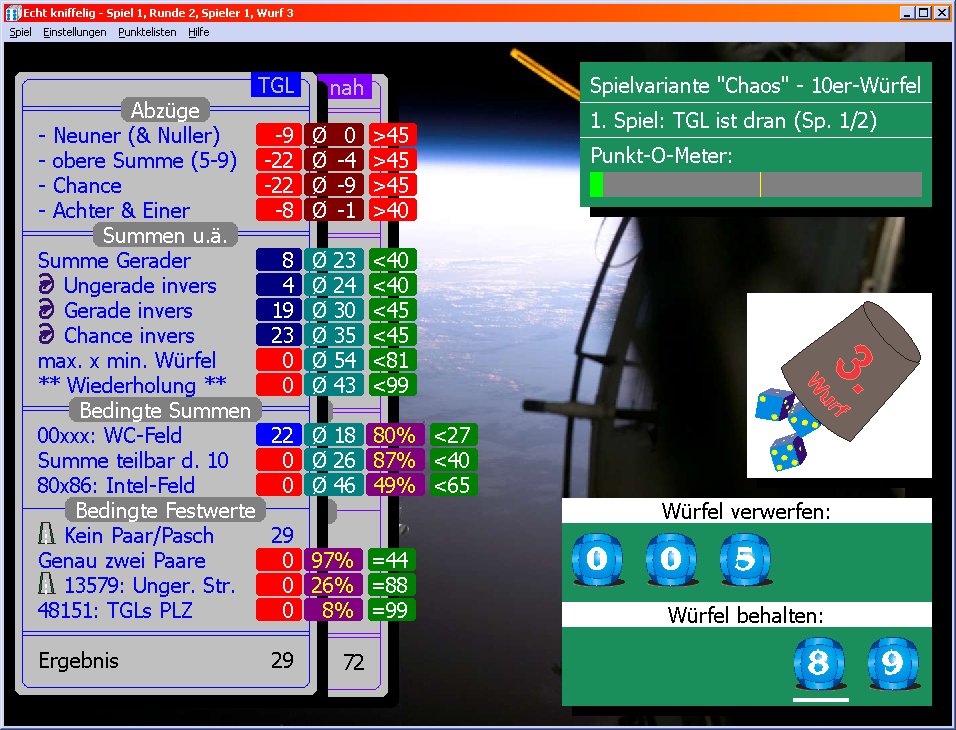Score -9 in Neuner (& Nuller) row
This screenshot has height=730, width=956.
[x=279, y=135]
